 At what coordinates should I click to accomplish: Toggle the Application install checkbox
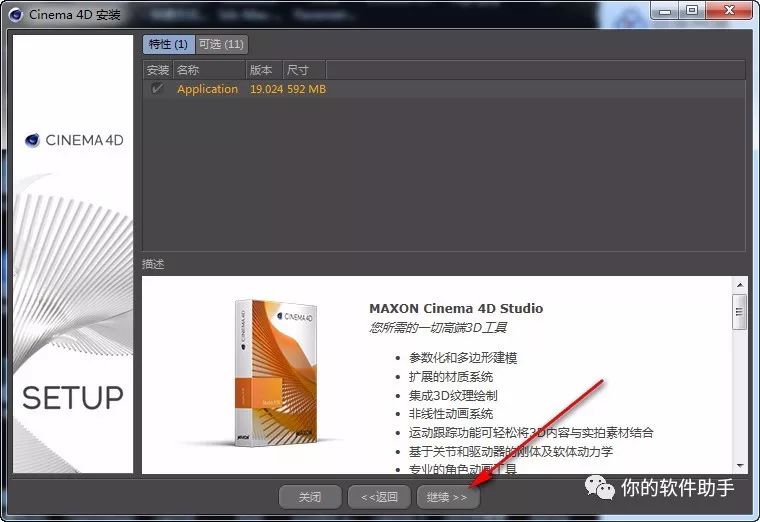(157, 89)
